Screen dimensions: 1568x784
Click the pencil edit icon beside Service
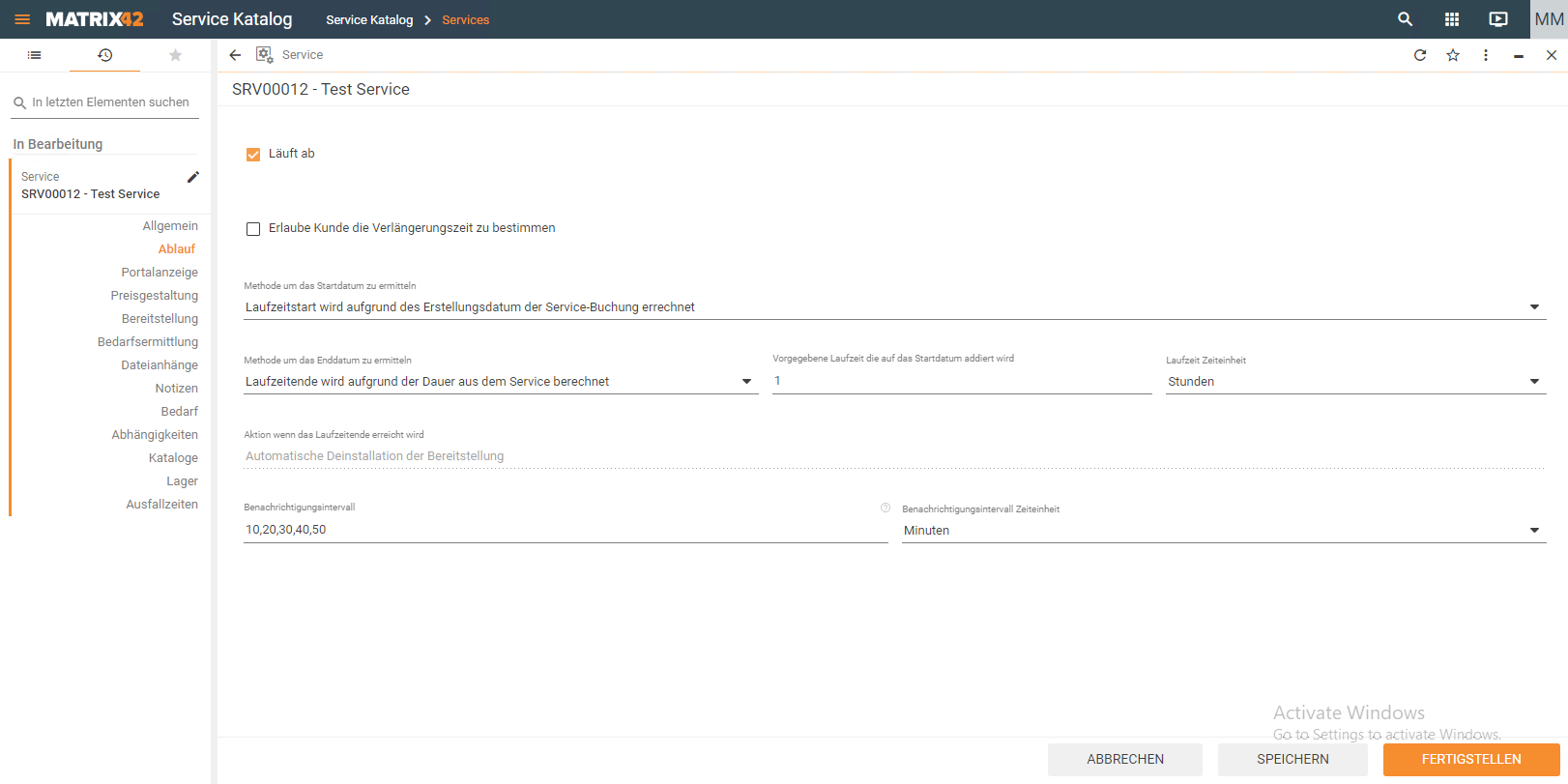(193, 177)
